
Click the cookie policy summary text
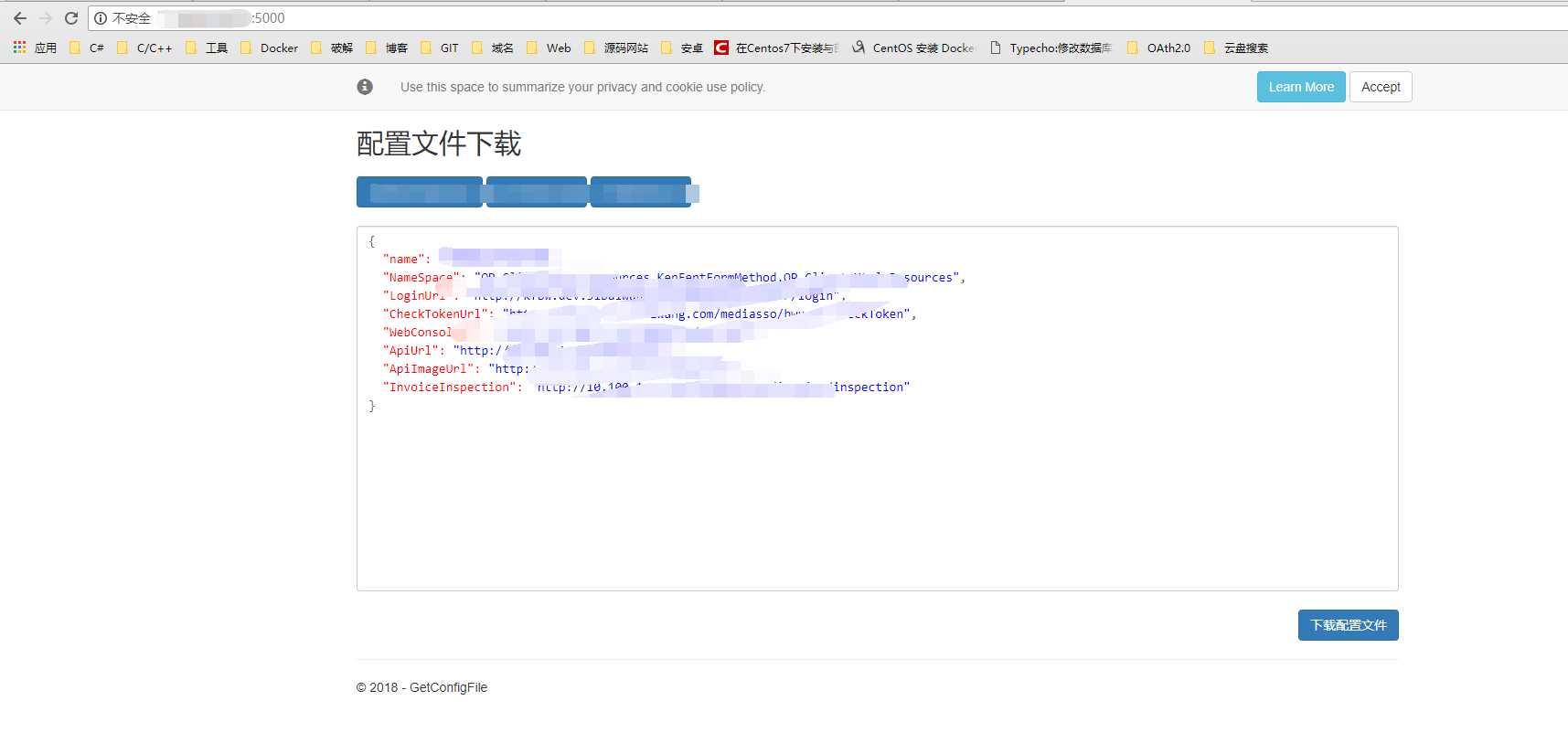click(x=582, y=87)
